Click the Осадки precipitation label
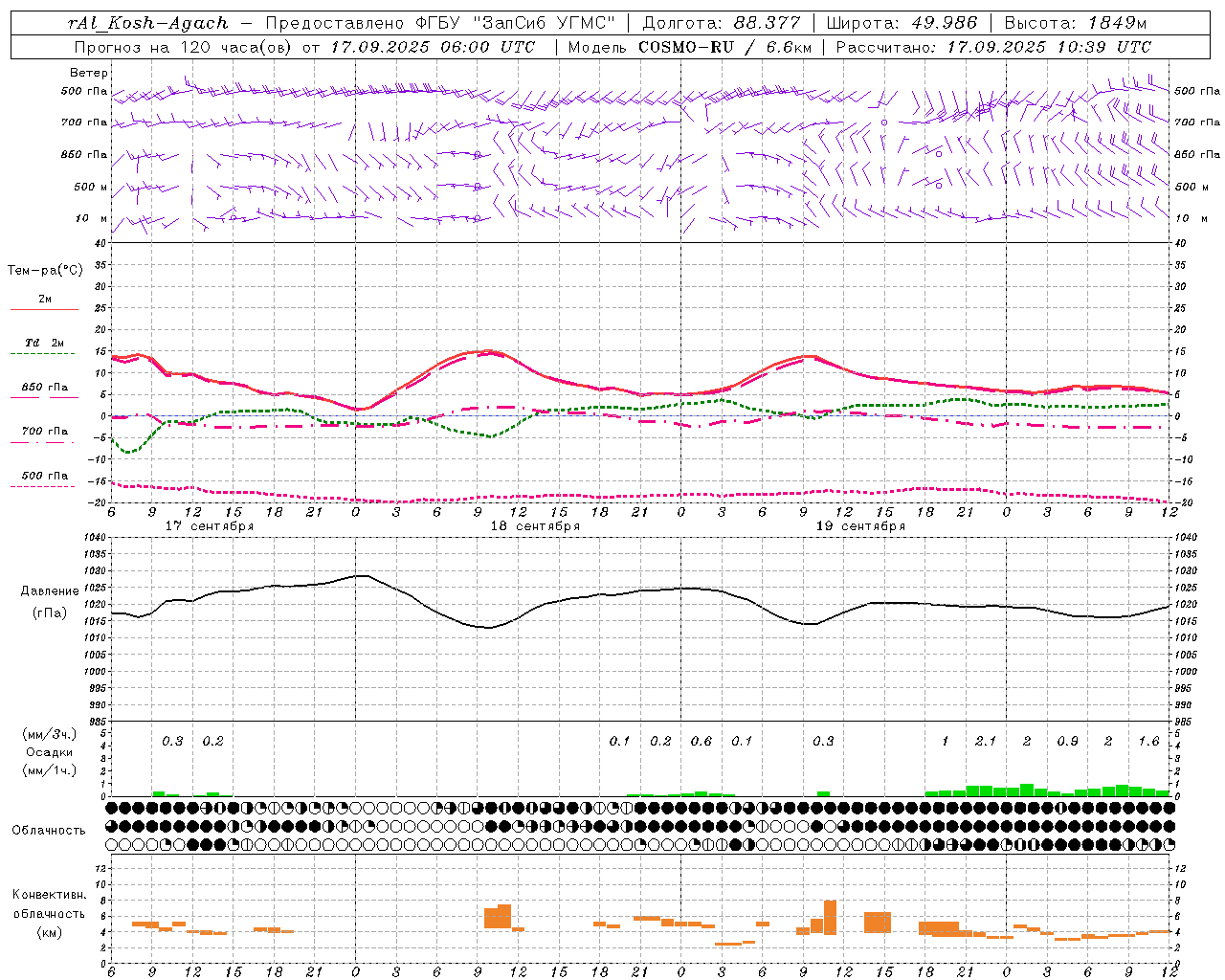 pyautogui.click(x=50, y=753)
